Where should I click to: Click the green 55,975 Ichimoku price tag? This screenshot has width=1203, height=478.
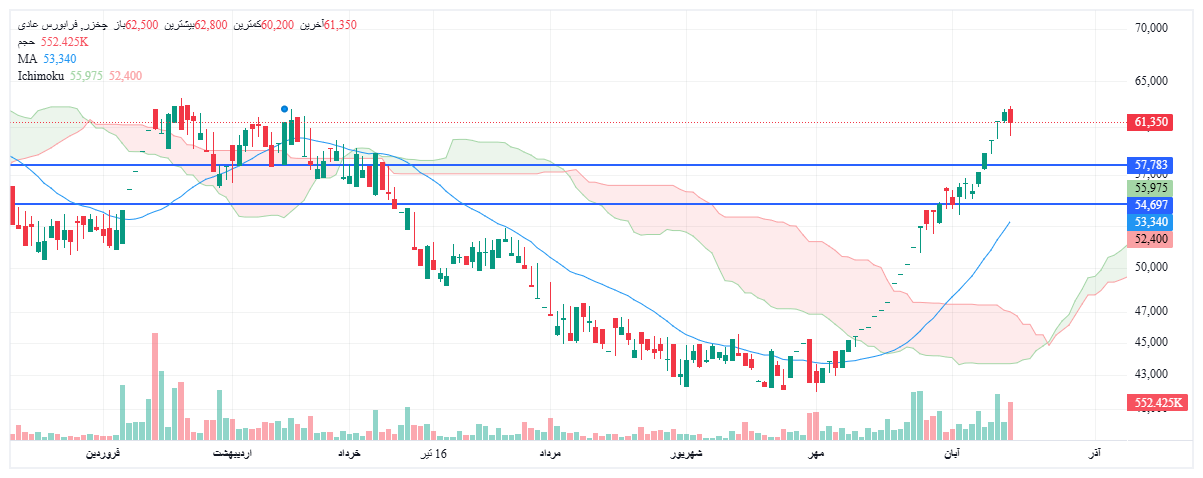pos(1150,188)
